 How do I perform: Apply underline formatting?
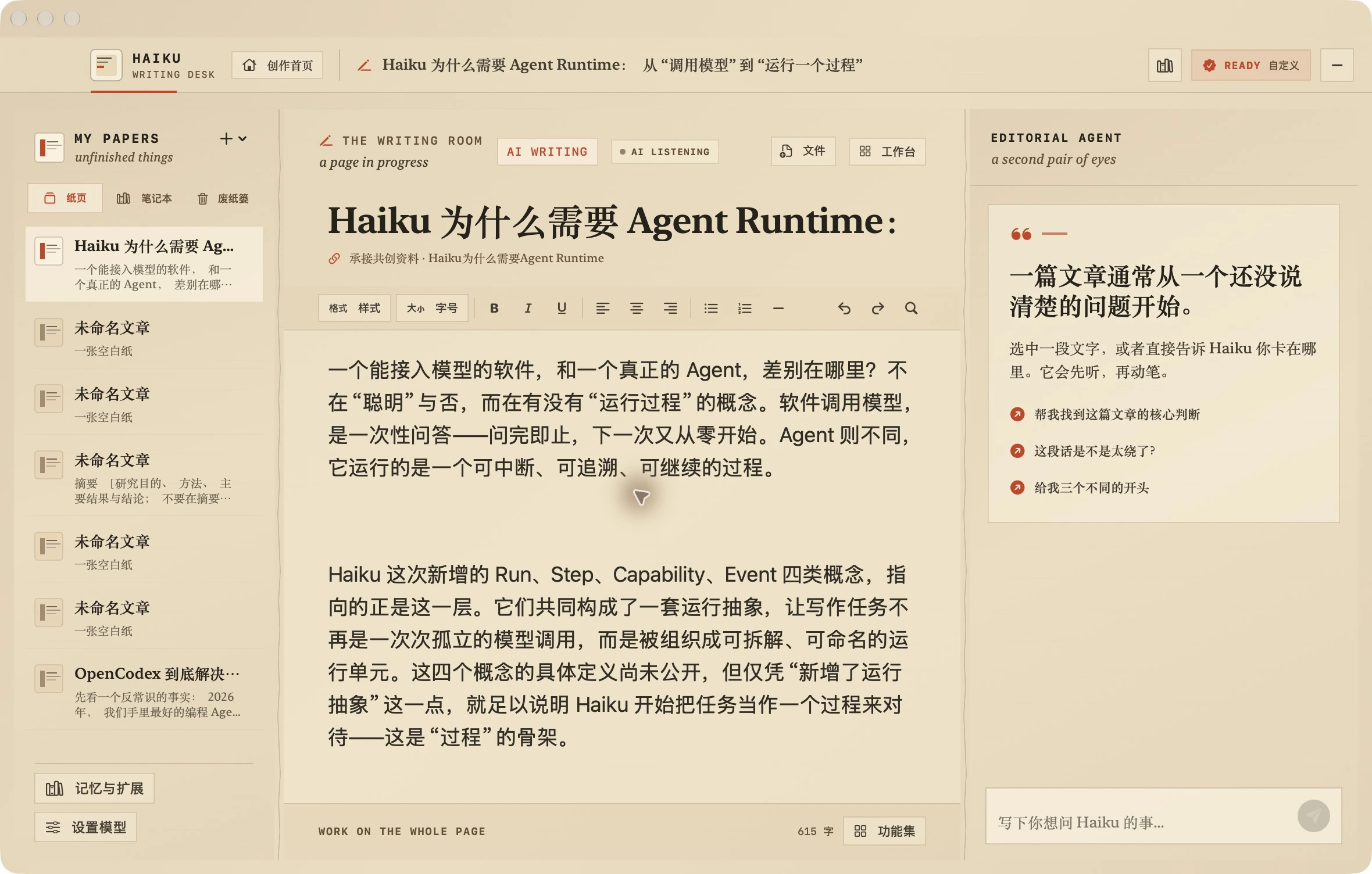point(562,308)
